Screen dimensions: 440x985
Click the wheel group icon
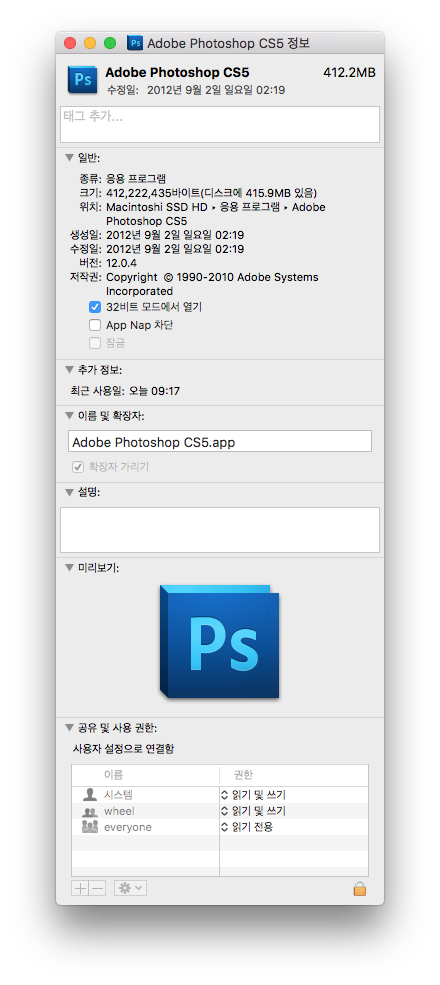[x=90, y=811]
